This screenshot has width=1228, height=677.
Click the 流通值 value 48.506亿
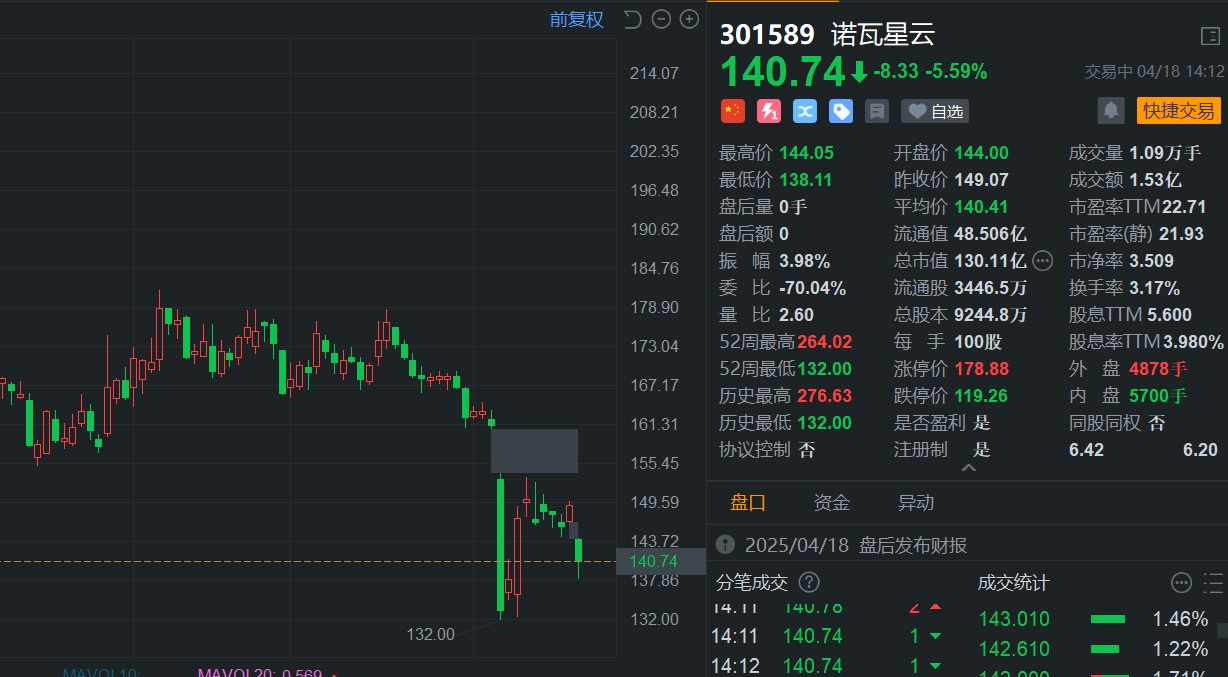(x=990, y=233)
